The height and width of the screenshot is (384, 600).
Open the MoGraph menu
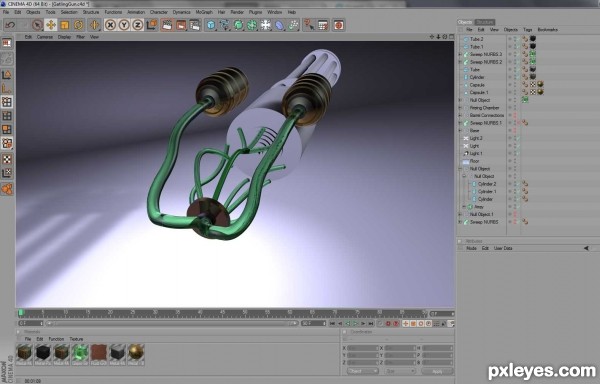pyautogui.click(x=204, y=12)
